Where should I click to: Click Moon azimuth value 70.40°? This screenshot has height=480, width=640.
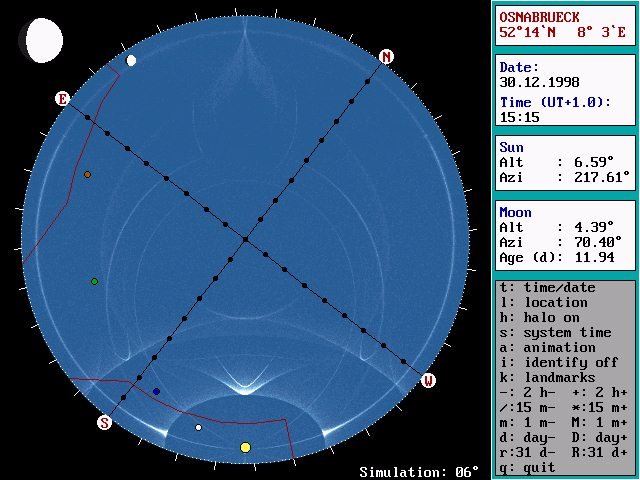[x=598, y=242]
